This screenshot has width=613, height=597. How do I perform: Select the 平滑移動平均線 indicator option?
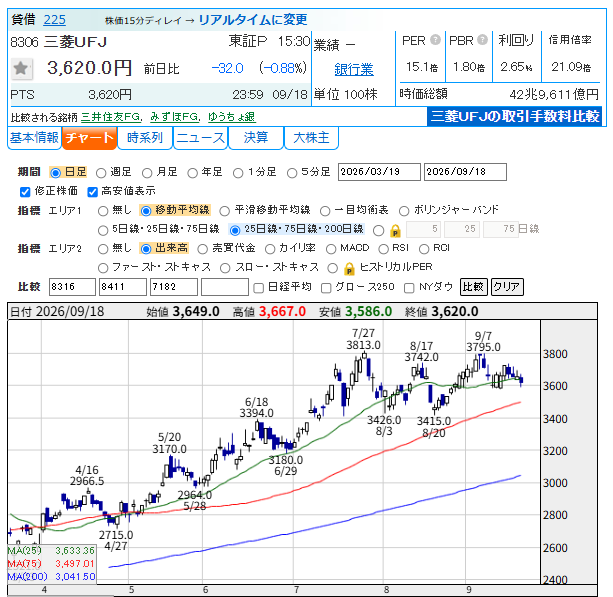click(224, 211)
